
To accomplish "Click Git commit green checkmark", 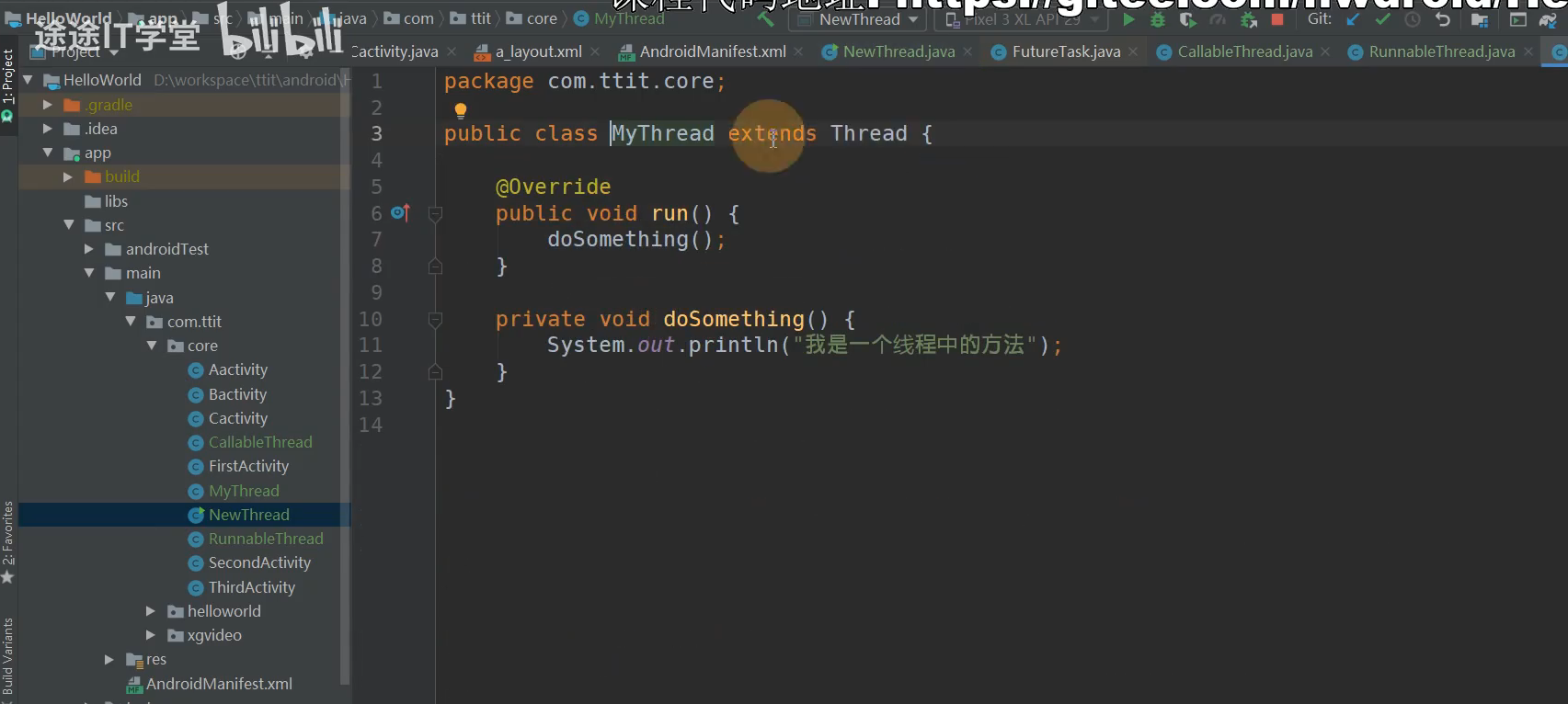I will (x=1382, y=19).
